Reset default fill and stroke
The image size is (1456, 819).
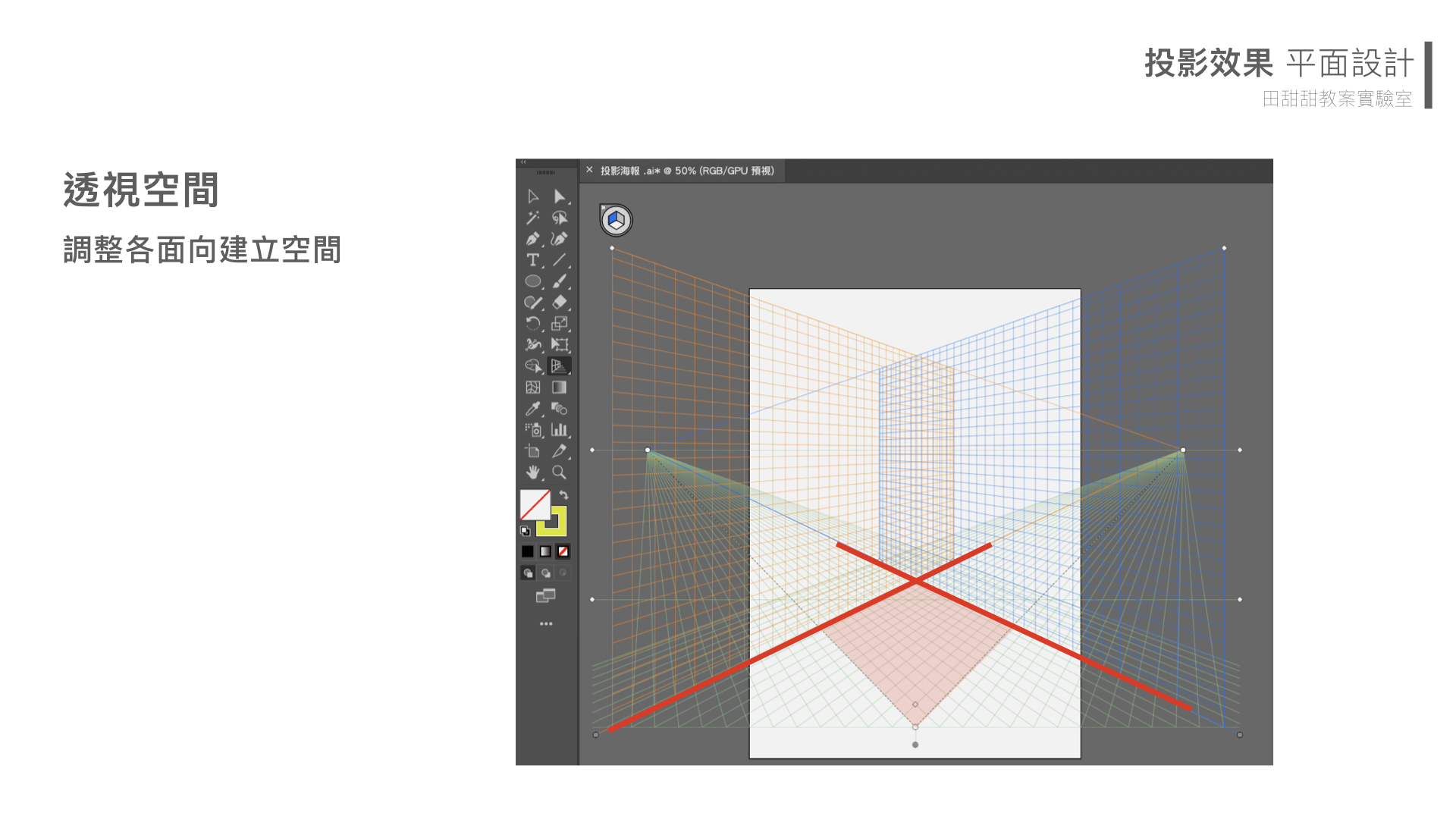(x=525, y=531)
